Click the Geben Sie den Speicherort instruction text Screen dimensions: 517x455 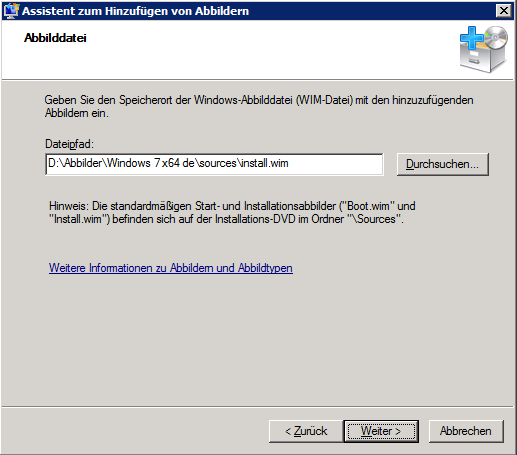259,106
